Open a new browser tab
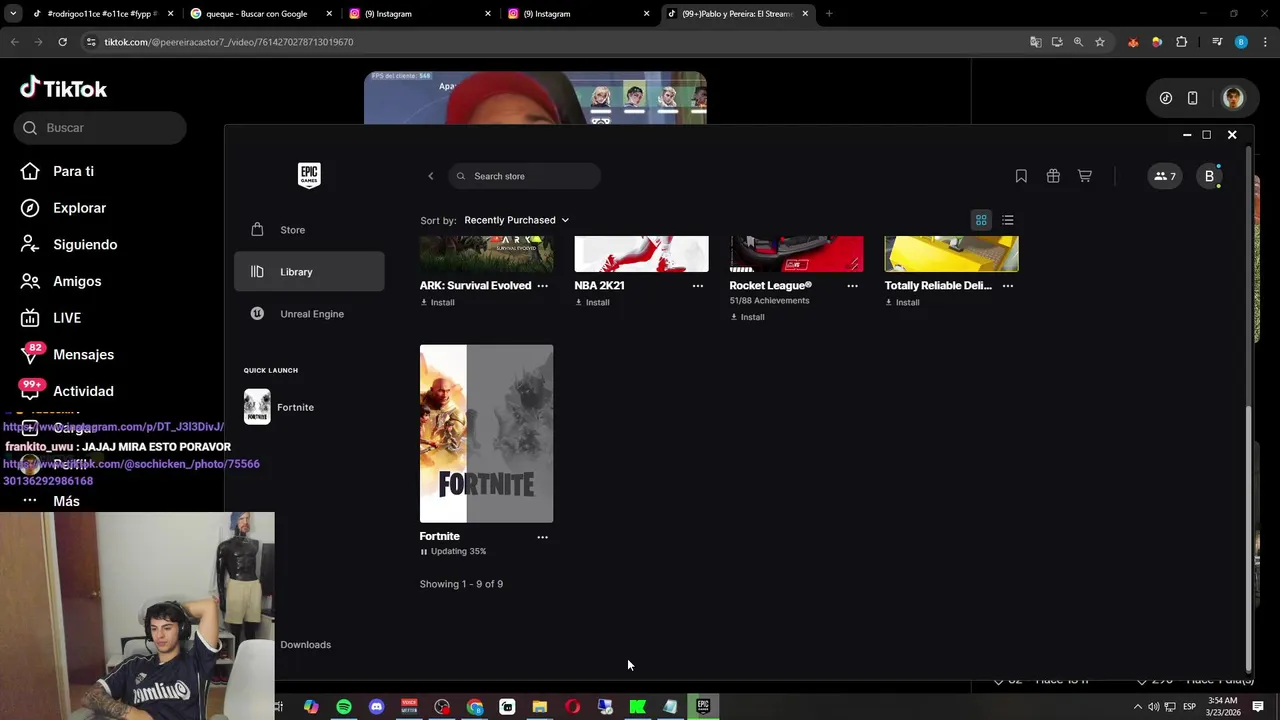The height and width of the screenshot is (720, 1280). tap(829, 14)
